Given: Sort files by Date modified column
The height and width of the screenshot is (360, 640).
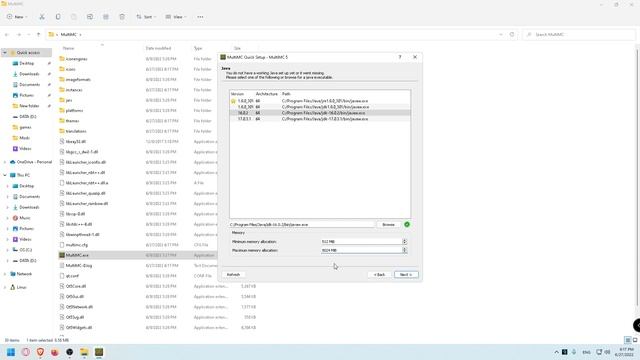Looking at the screenshot, I should 158,48.
